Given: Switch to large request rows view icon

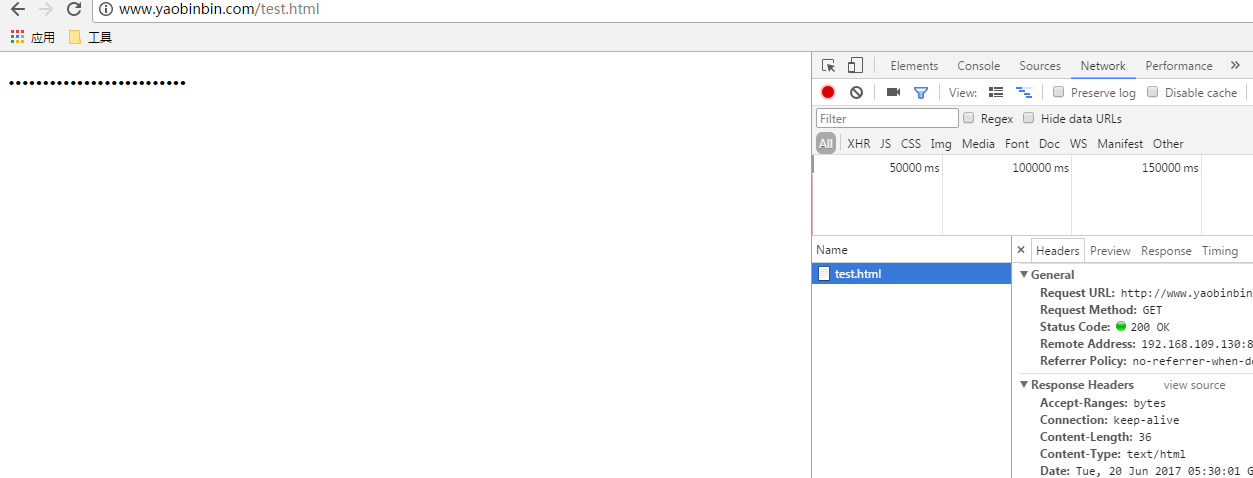Looking at the screenshot, I should click(996, 92).
